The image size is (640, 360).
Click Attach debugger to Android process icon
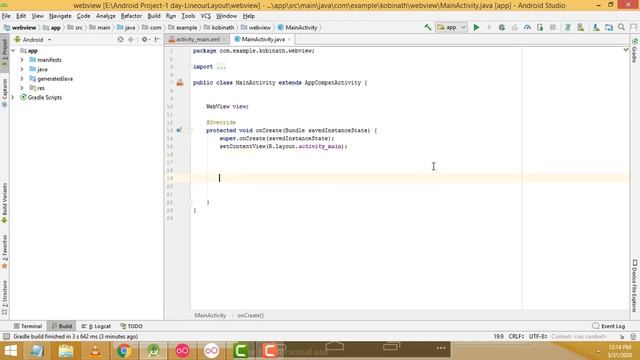pyautogui.click(x=540, y=27)
